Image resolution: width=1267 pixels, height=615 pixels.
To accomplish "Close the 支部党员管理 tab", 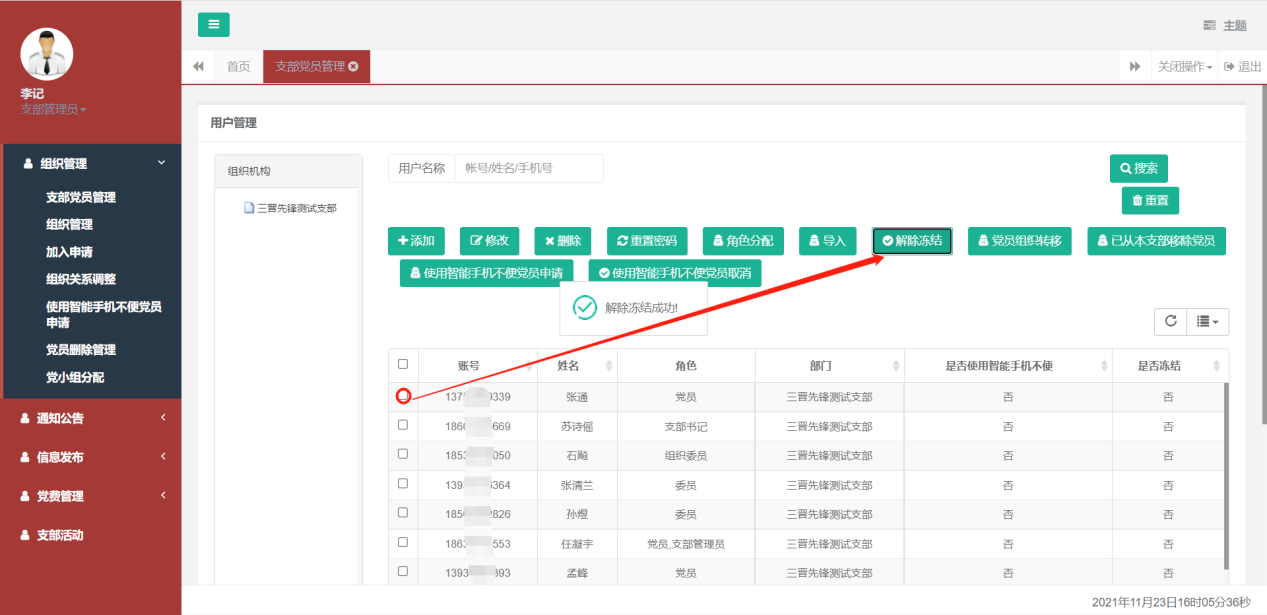I will (353, 67).
